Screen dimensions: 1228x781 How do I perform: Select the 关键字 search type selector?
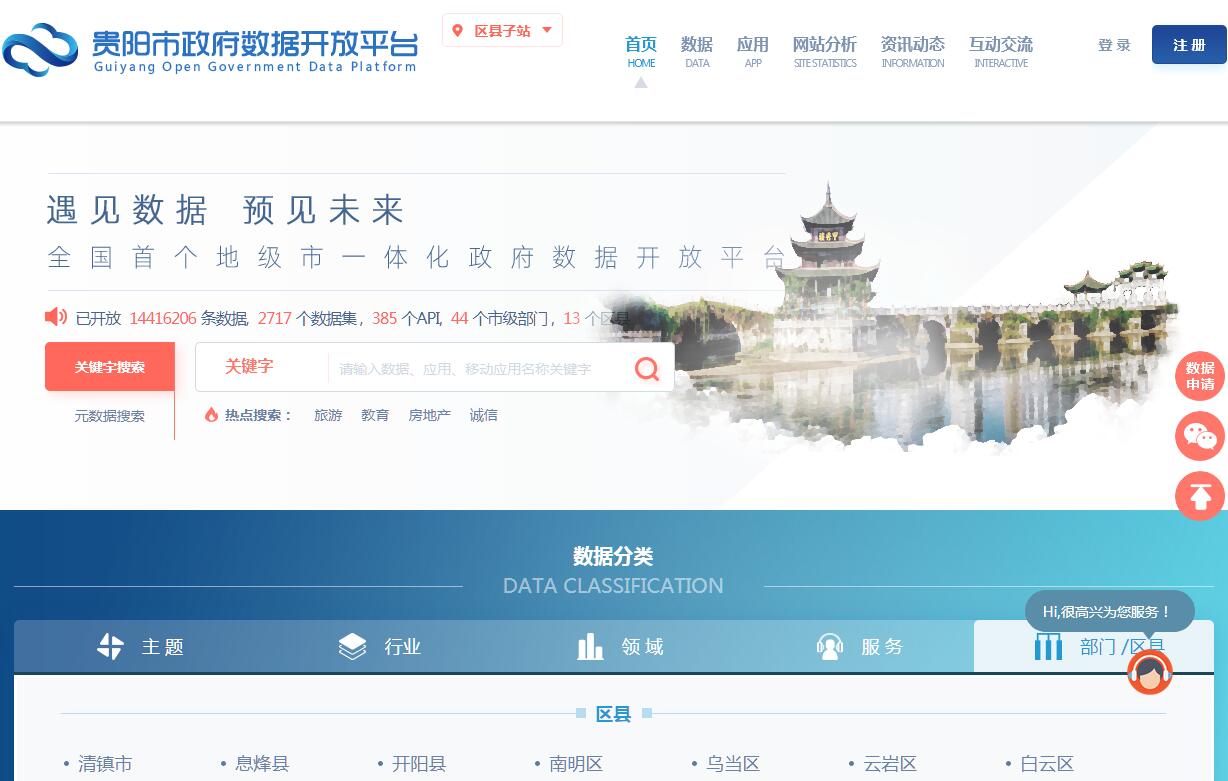coord(249,367)
